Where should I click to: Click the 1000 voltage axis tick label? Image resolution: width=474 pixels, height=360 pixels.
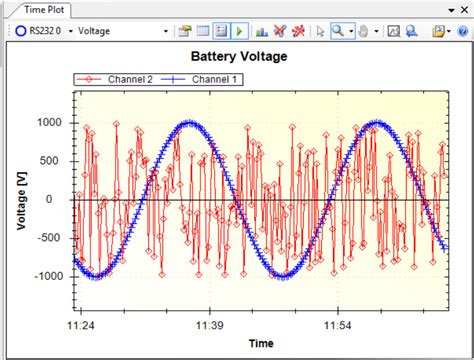[x=49, y=122]
